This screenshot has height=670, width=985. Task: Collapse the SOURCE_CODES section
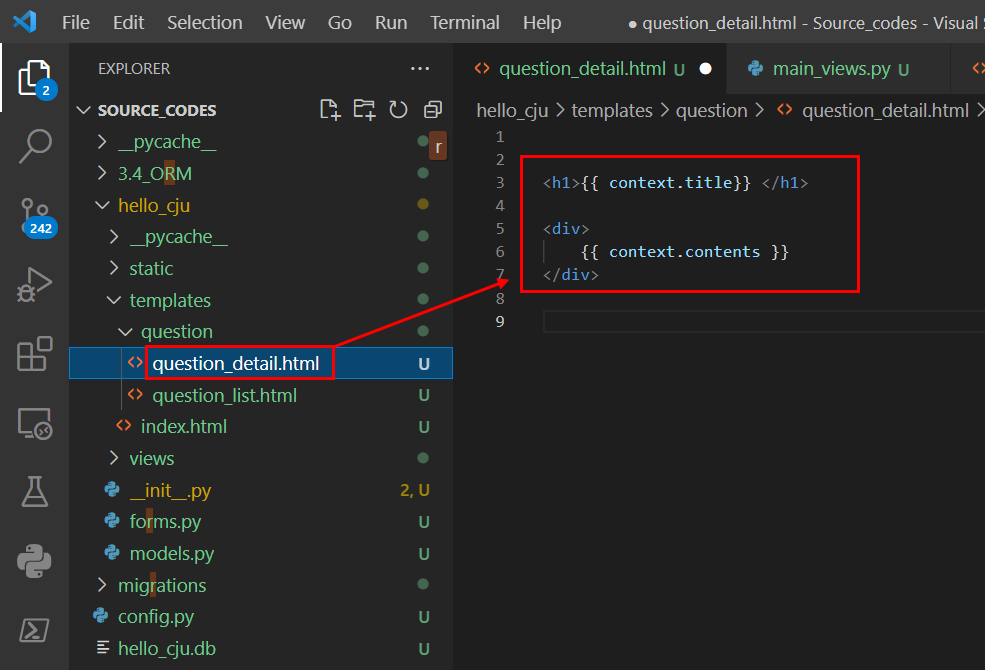click(x=84, y=110)
